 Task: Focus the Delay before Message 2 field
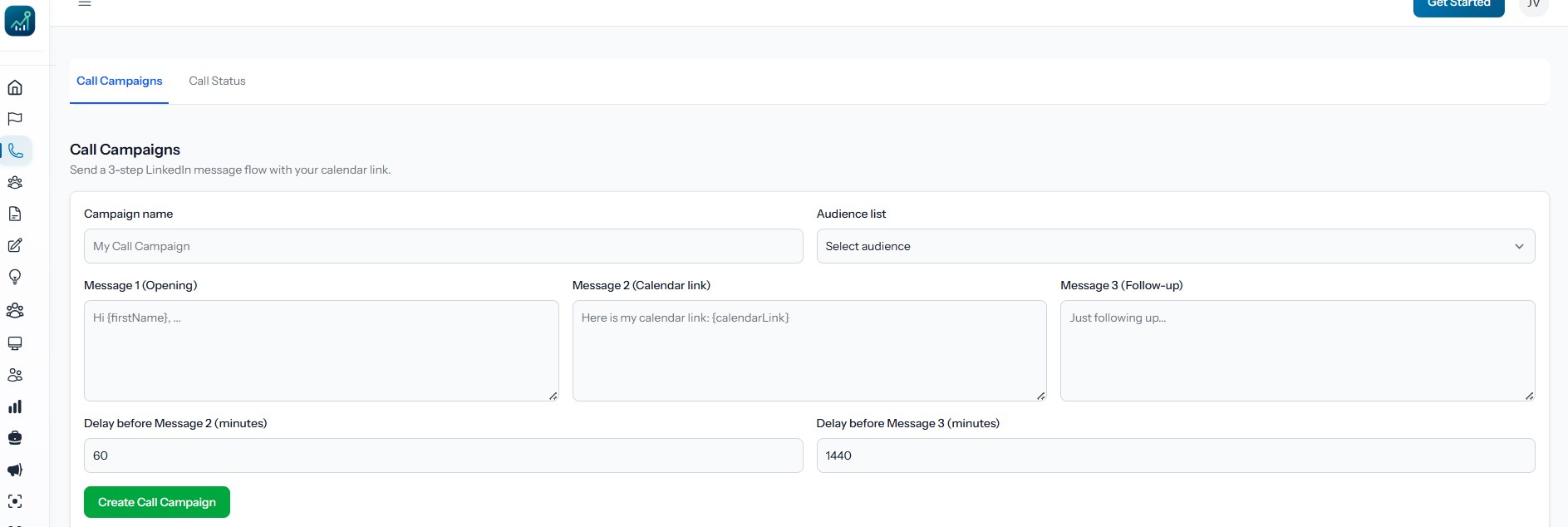pos(443,456)
